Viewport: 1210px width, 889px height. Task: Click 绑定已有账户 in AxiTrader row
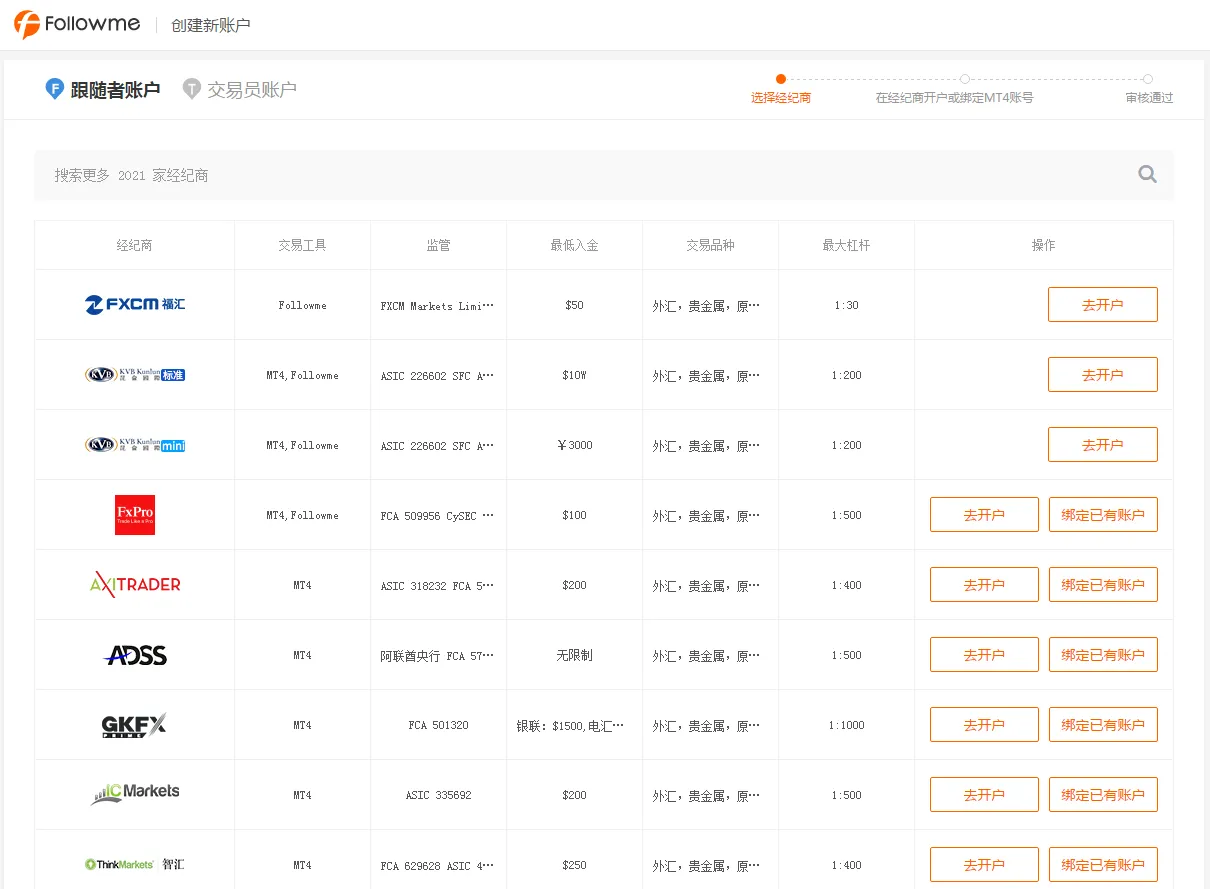1103,585
